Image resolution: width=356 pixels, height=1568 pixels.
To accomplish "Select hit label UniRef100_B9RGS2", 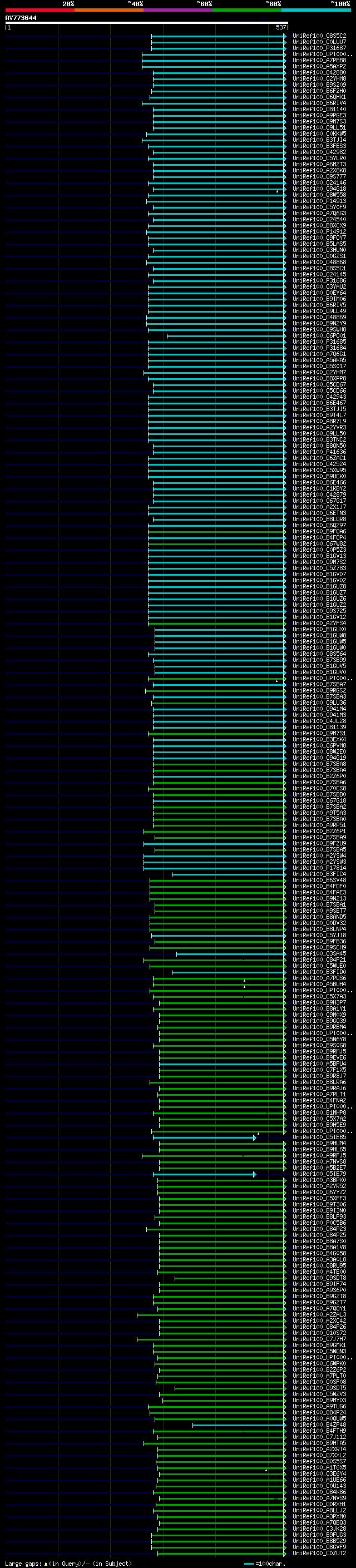I will pos(319,690).
